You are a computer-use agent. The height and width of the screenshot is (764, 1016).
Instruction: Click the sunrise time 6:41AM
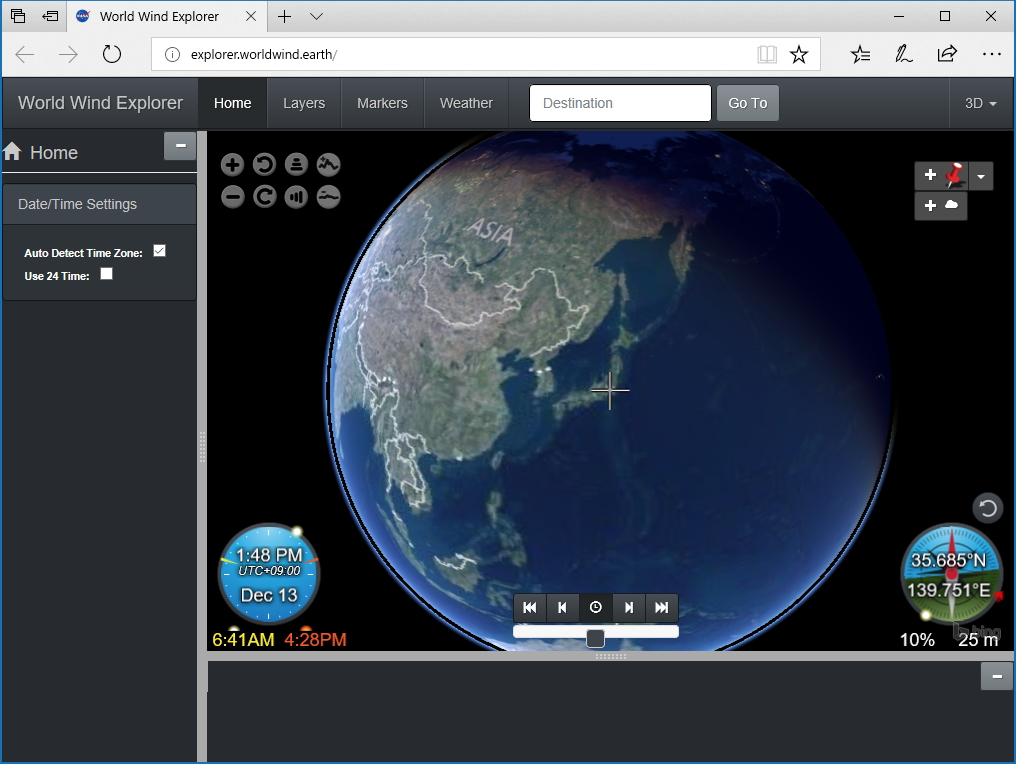(x=243, y=640)
